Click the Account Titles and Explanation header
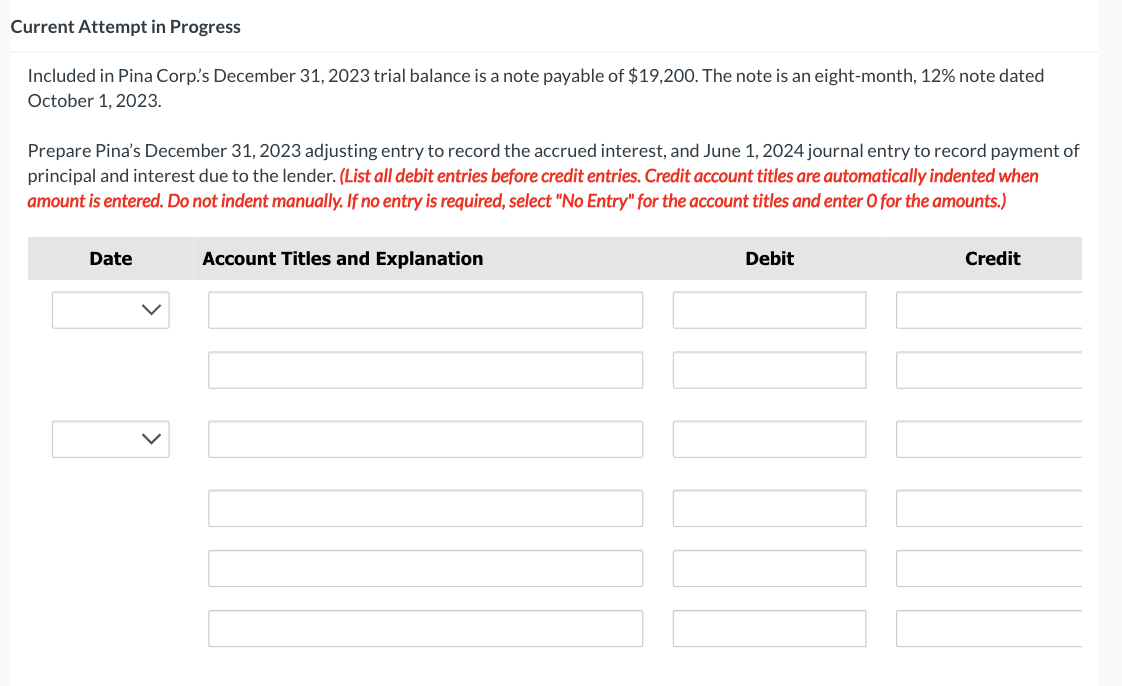This screenshot has height=686, width=1122. pos(342,258)
